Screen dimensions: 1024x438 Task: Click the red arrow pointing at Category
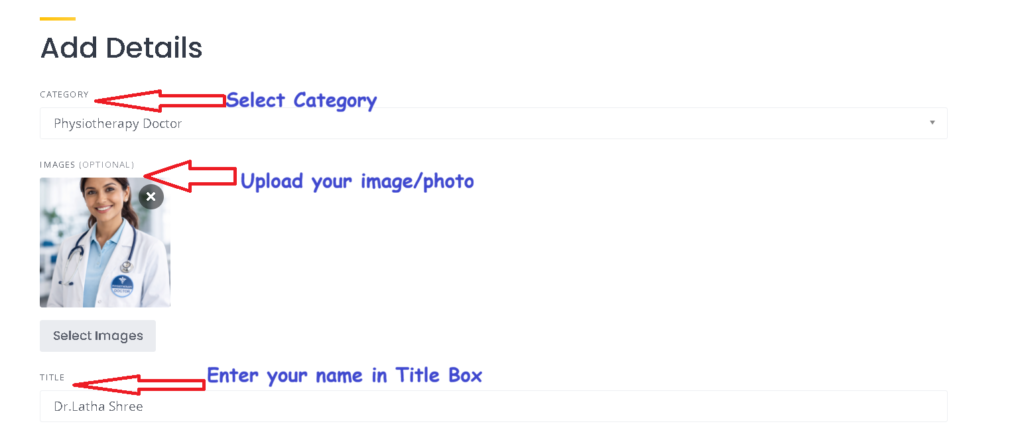tap(158, 100)
